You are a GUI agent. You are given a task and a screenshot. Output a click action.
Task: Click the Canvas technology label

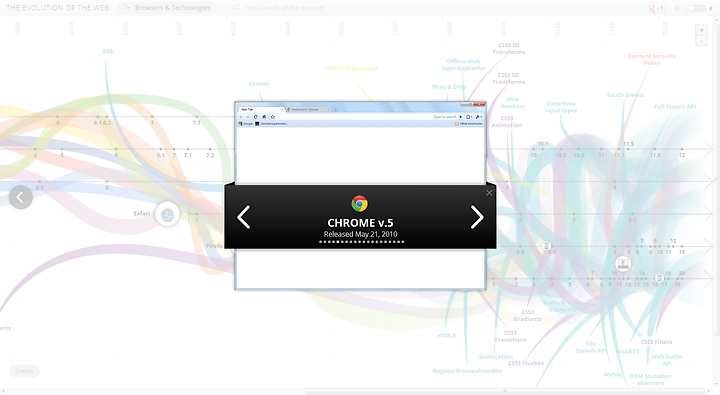[259, 84]
